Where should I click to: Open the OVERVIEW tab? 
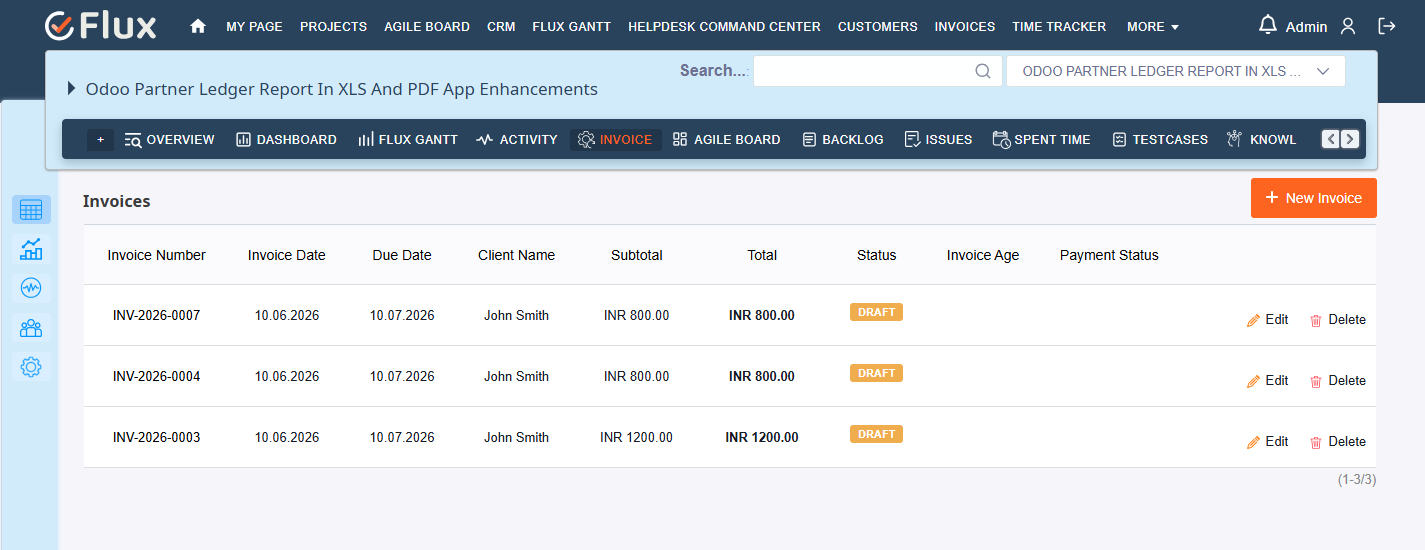(170, 140)
